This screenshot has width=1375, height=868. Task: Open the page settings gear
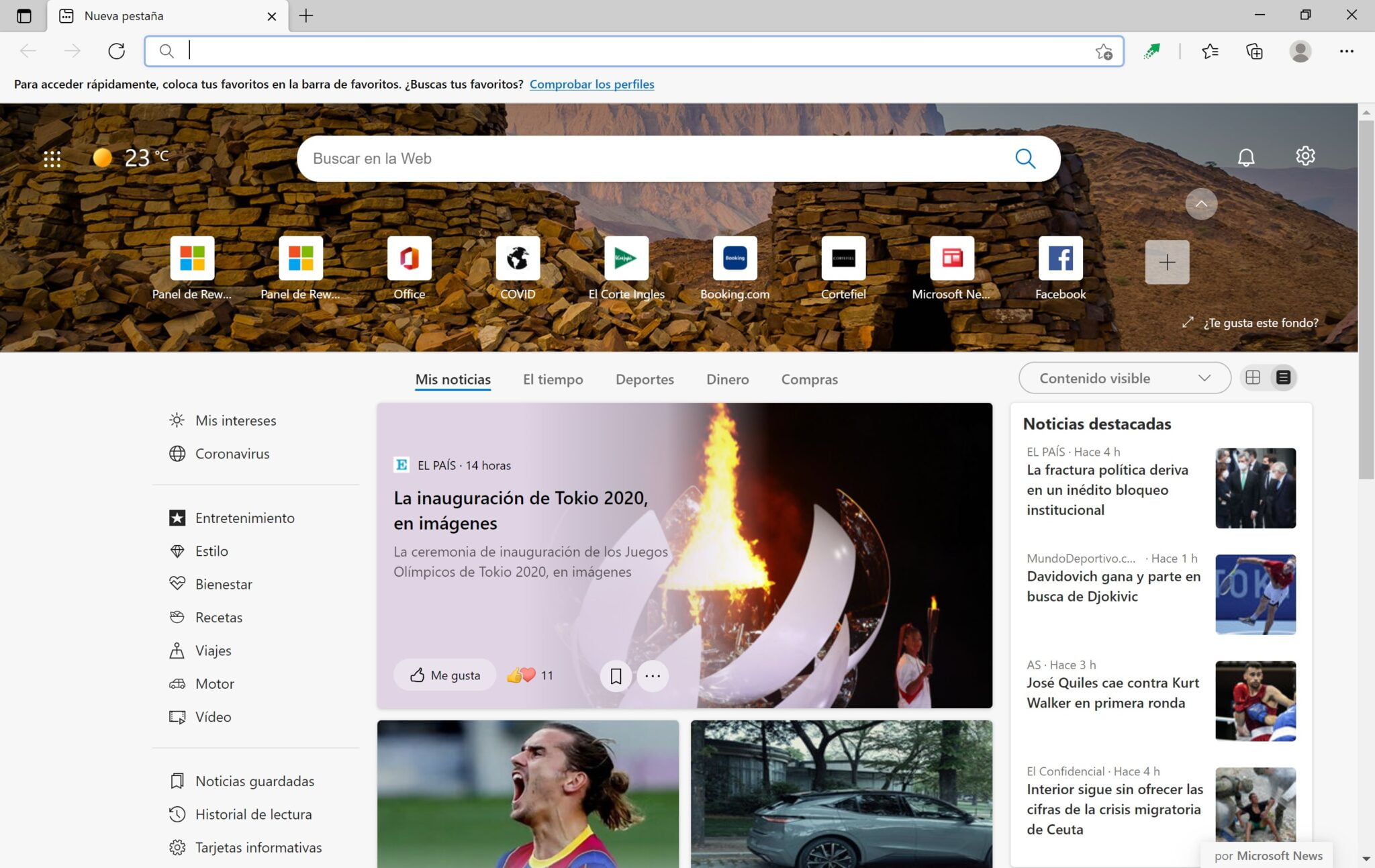point(1305,156)
